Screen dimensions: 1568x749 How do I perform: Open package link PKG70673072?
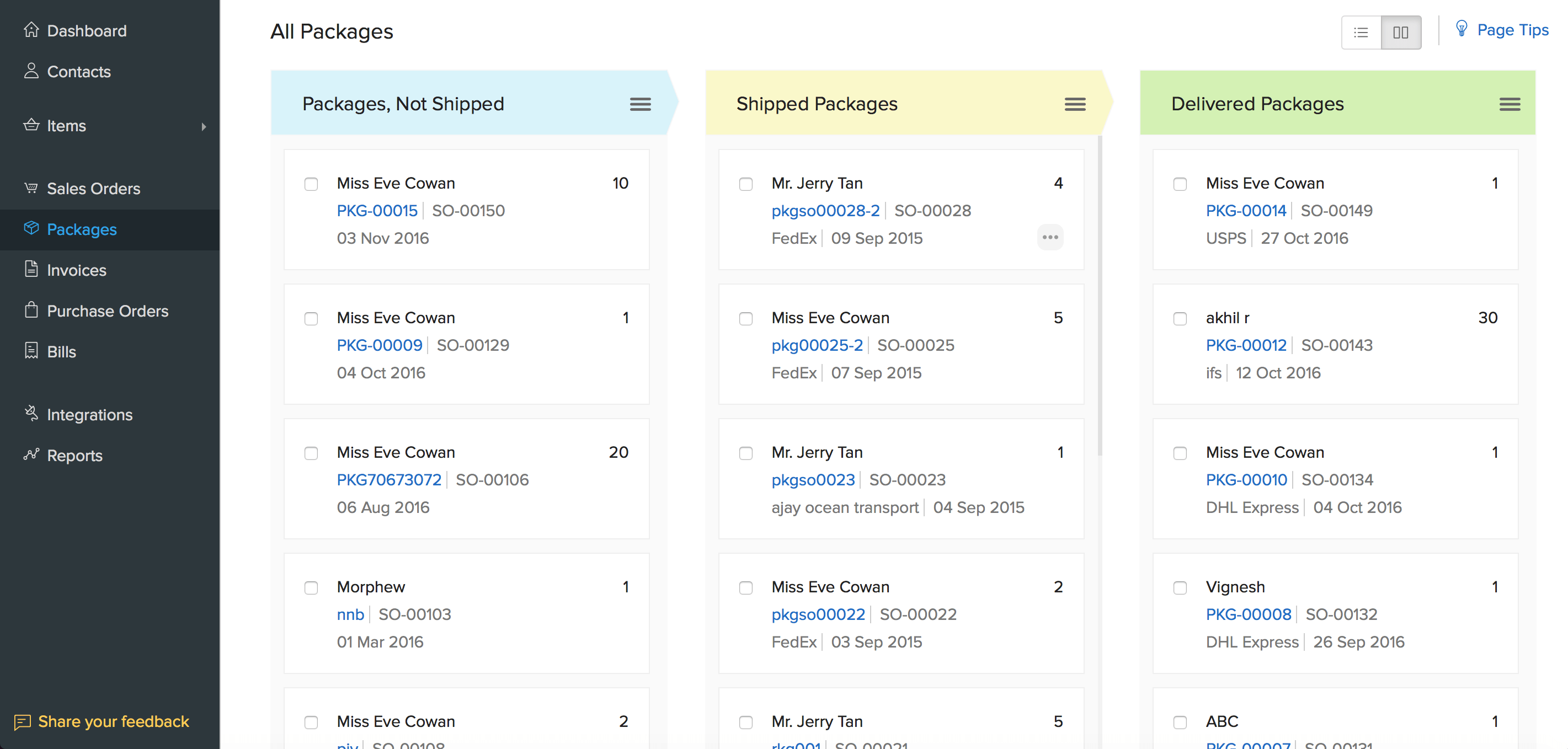coord(388,479)
